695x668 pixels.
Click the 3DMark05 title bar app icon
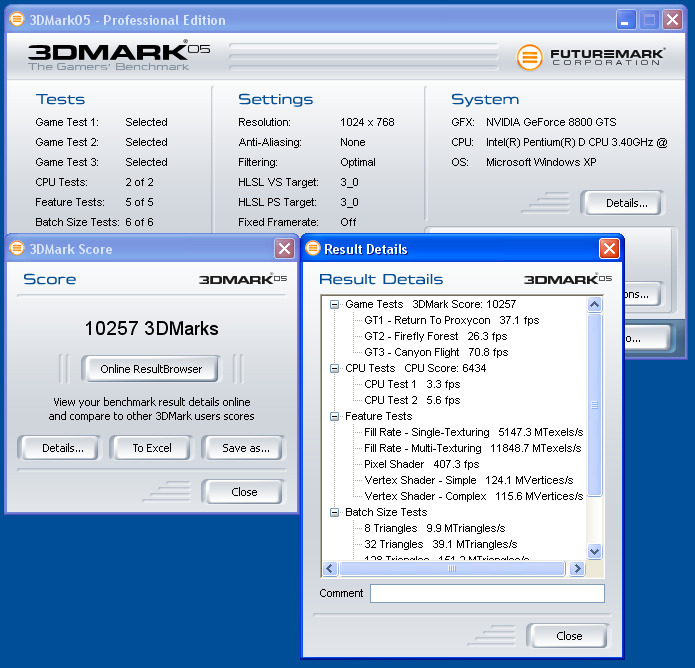tap(17, 20)
